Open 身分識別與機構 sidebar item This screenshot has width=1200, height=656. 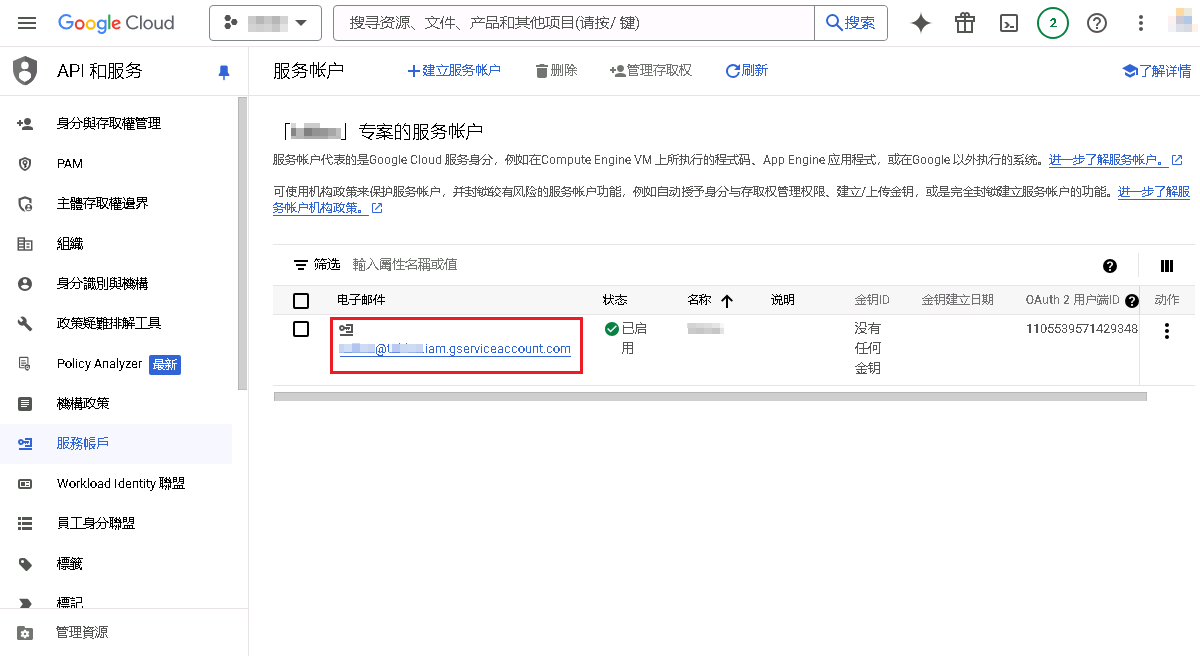pyautogui.click(x=116, y=283)
